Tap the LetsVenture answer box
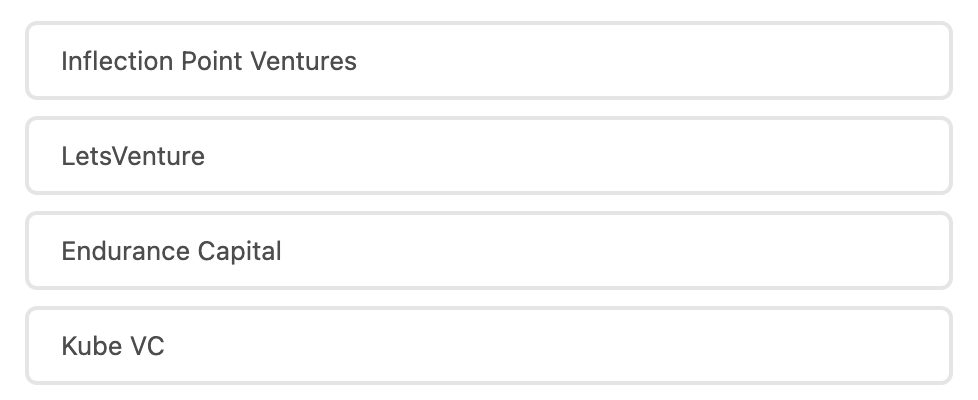Image resolution: width=978 pixels, height=400 pixels. pyautogui.click(x=488, y=156)
